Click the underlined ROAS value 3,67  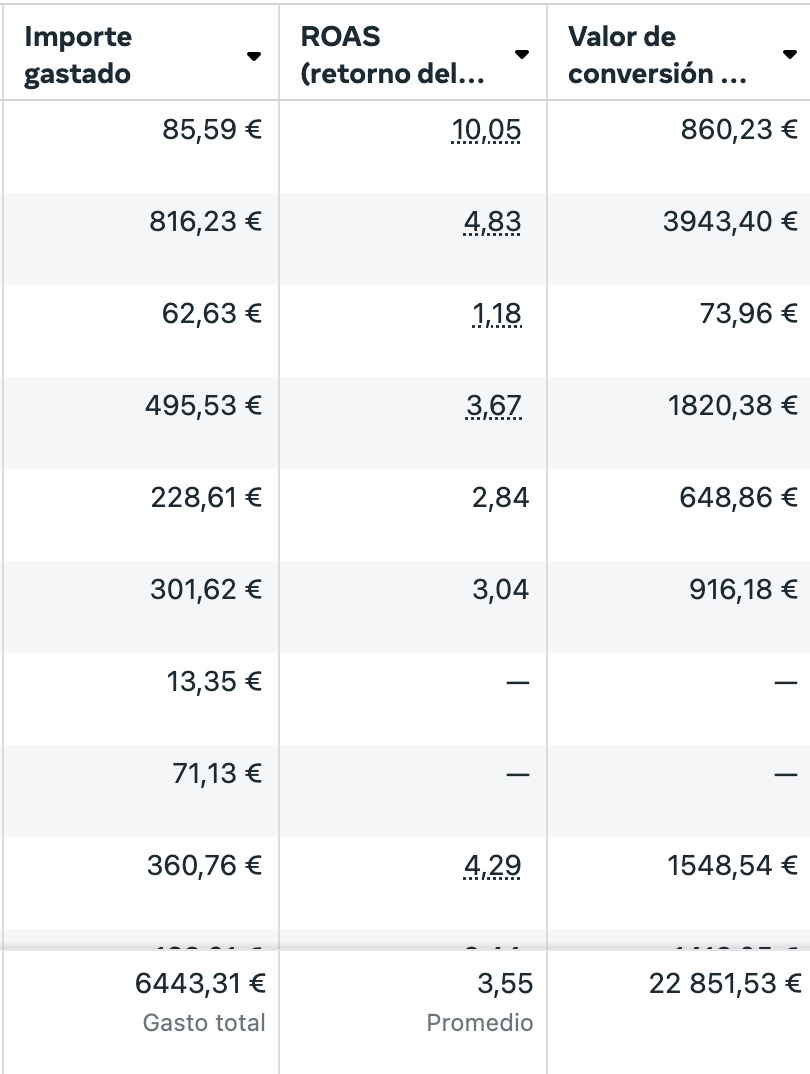pyautogui.click(x=493, y=405)
